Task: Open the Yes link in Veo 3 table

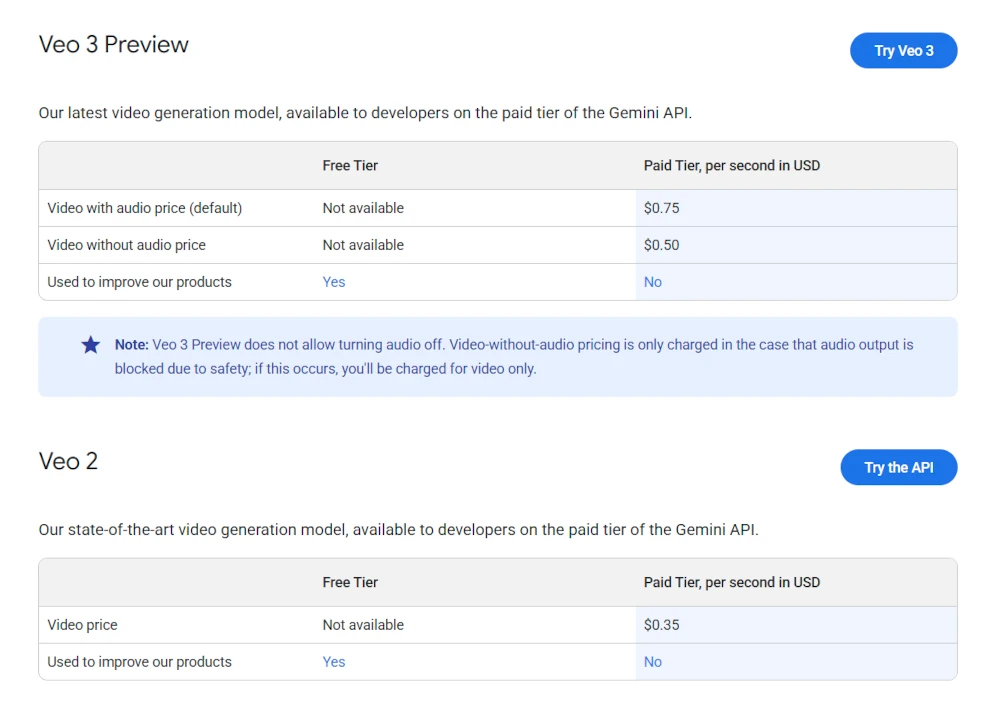Action: pos(334,282)
